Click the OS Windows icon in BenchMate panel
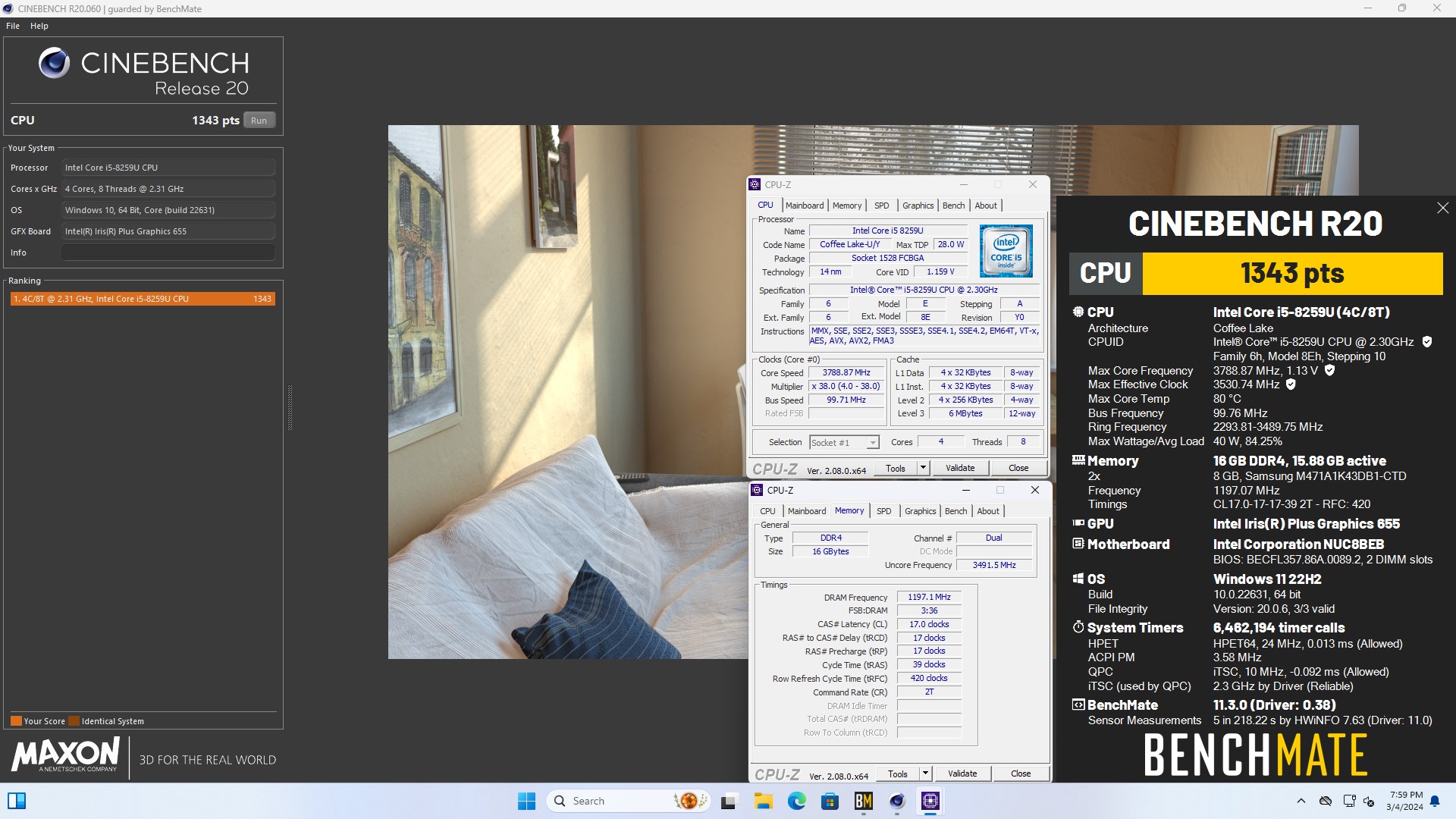Screen dimensions: 1456x819 tap(1078, 579)
